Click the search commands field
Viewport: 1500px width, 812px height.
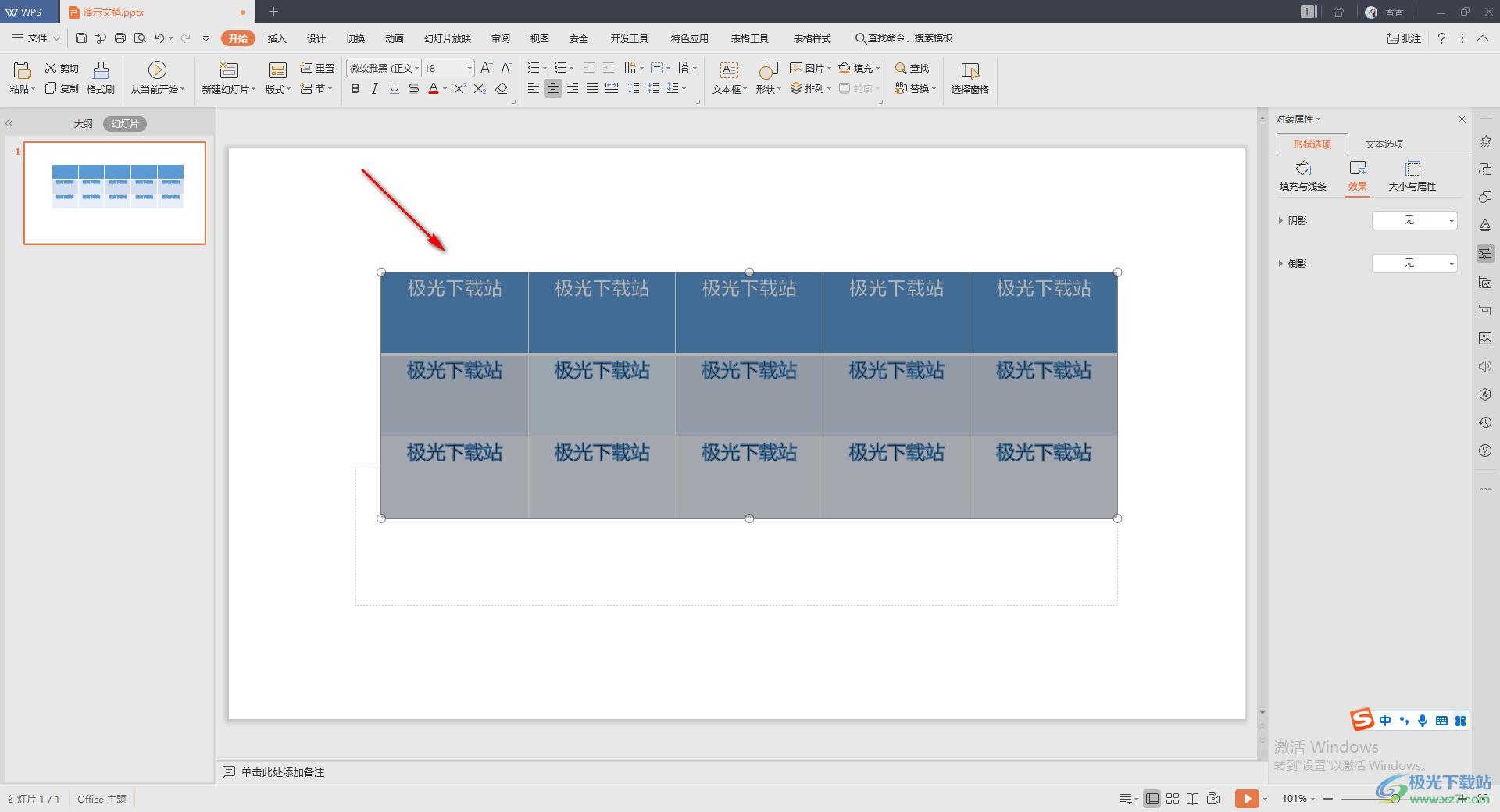904,38
